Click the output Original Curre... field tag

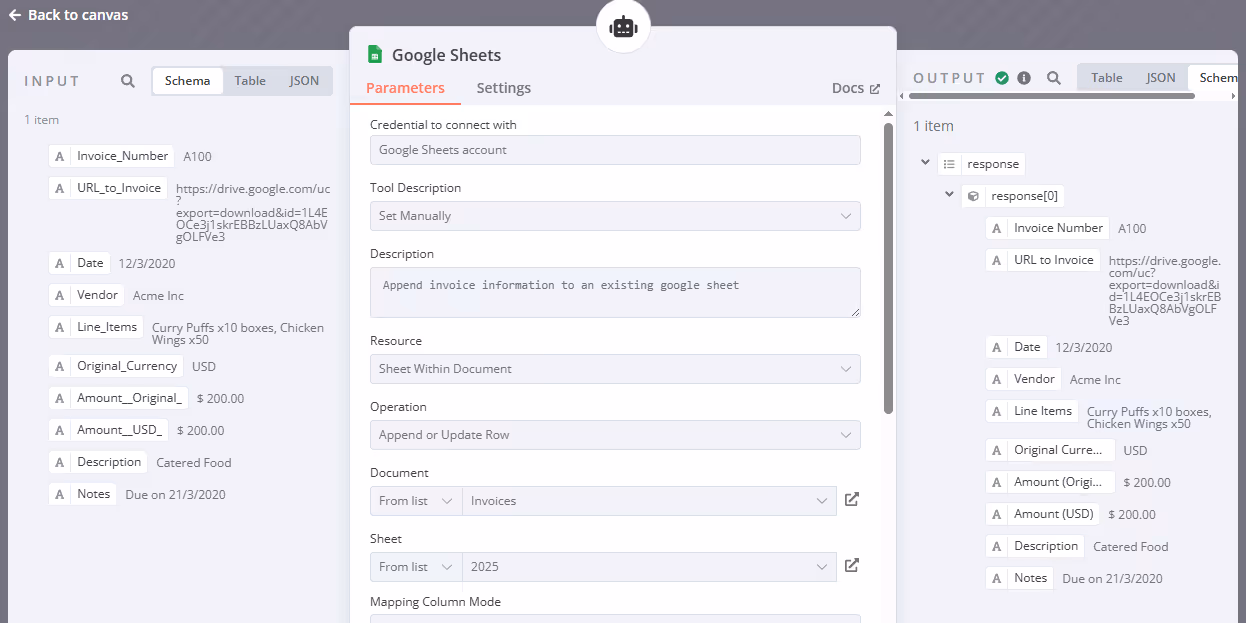pyautogui.click(x=1050, y=450)
